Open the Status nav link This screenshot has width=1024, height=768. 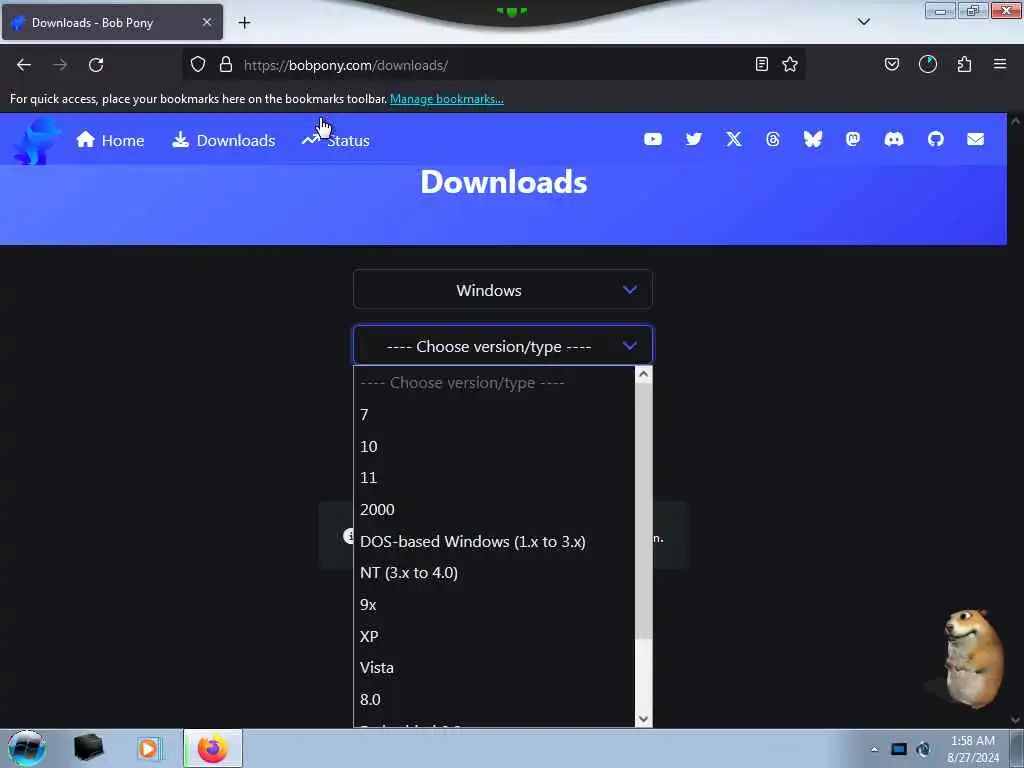click(x=336, y=140)
